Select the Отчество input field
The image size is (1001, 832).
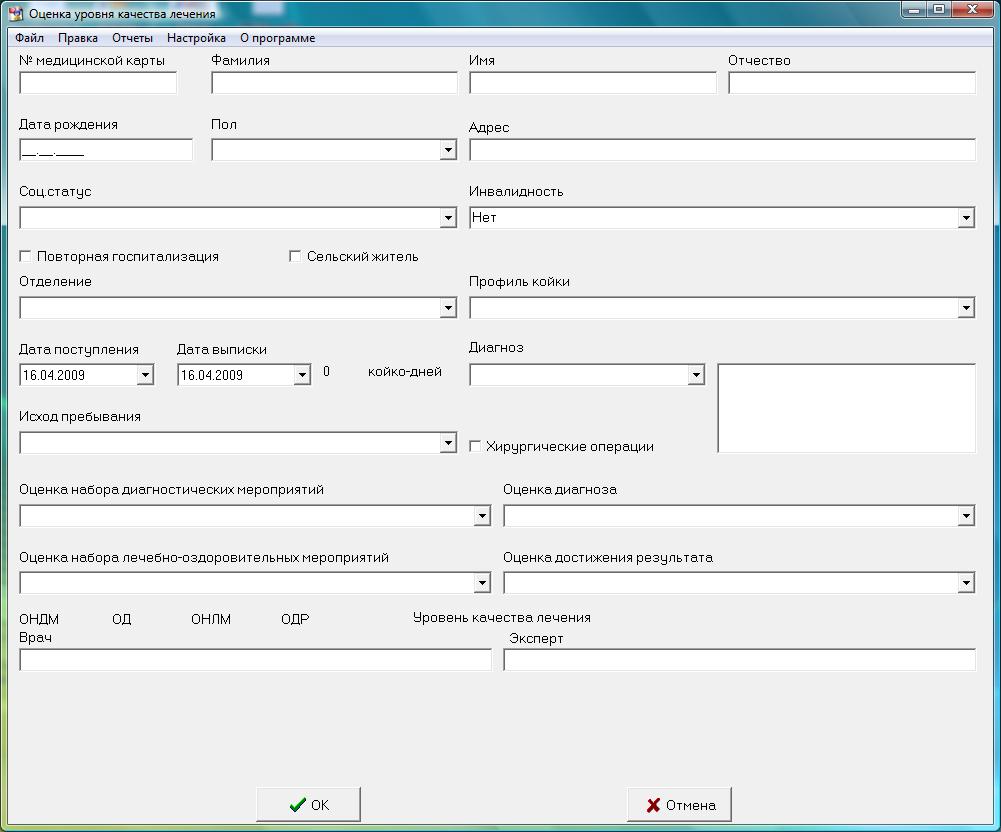tap(852, 83)
